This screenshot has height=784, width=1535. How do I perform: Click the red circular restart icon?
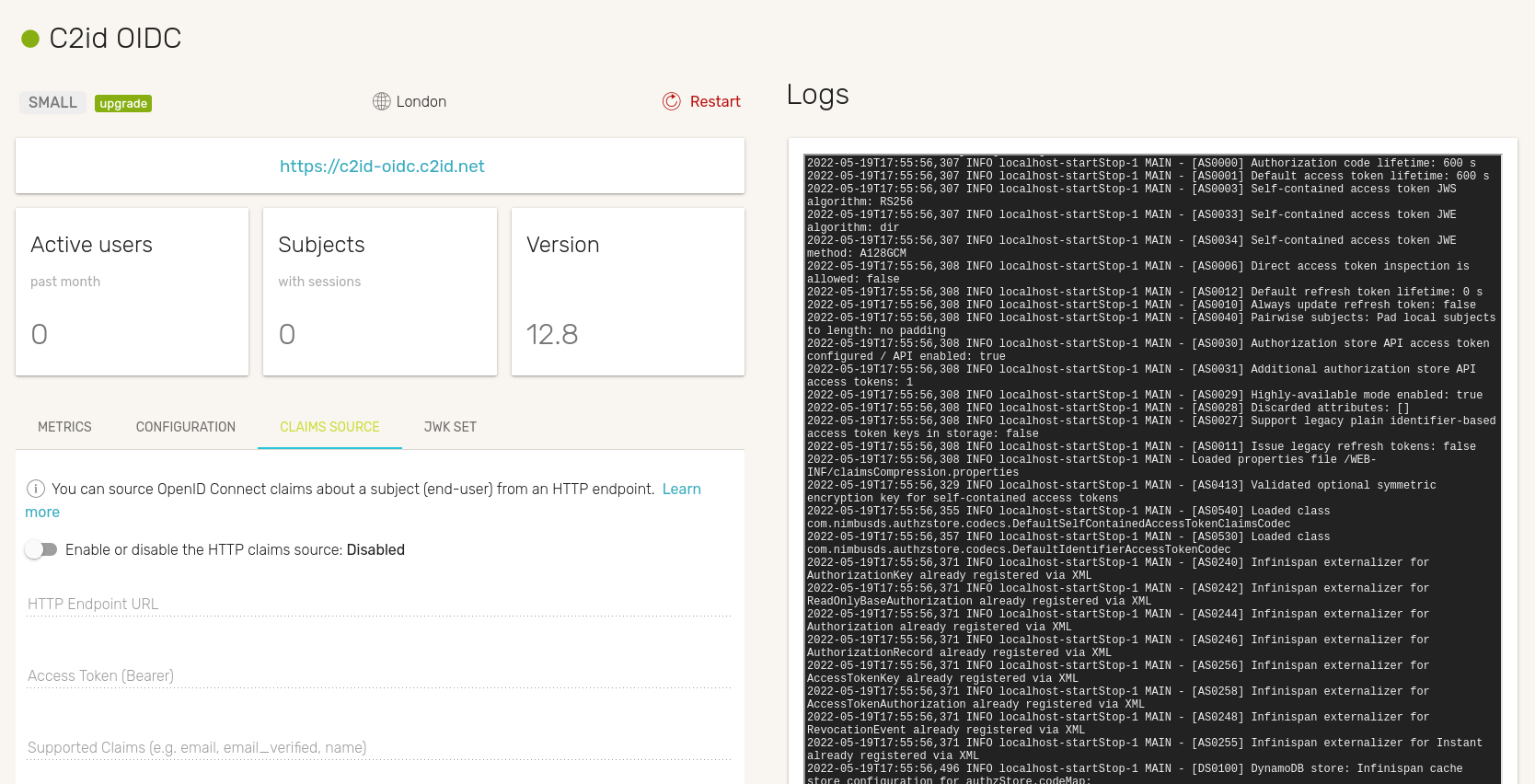[672, 101]
